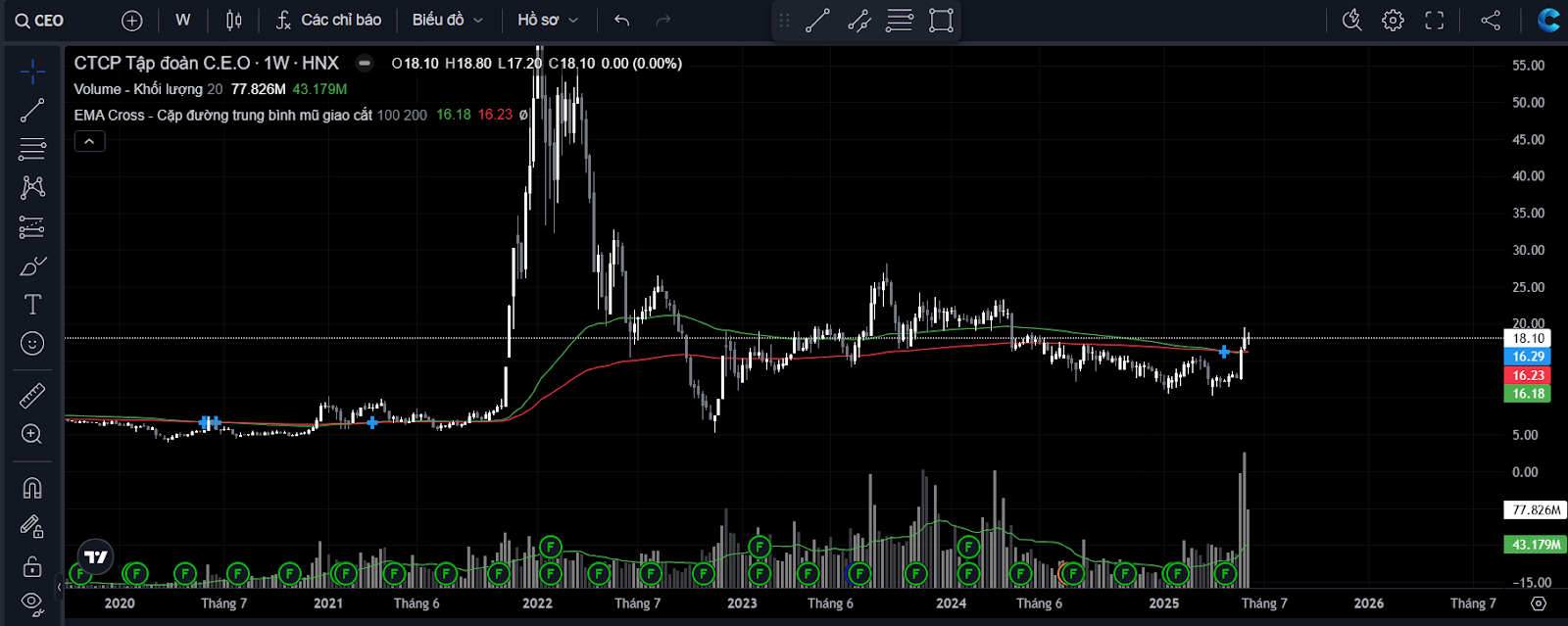Redo the chart action
Screen dimensions: 1568x626
(663, 20)
